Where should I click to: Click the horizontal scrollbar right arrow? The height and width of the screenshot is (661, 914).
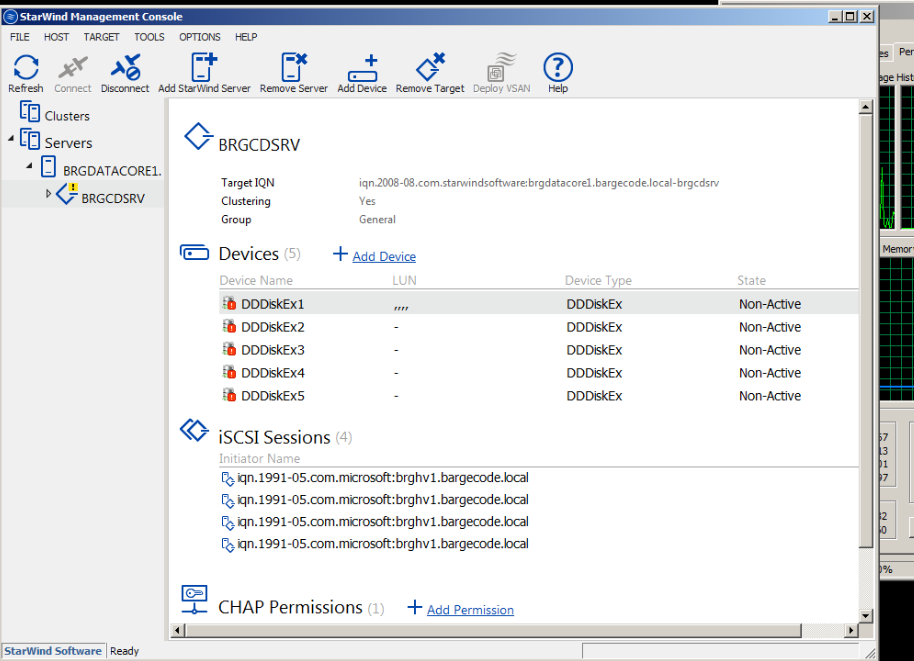[x=852, y=630]
